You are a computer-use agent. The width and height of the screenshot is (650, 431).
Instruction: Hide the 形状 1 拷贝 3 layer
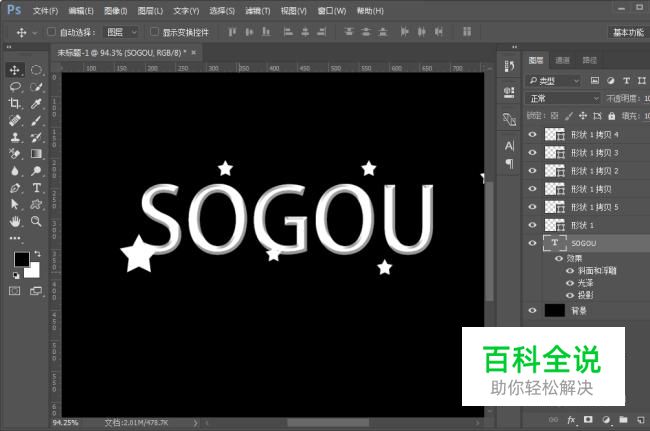point(532,153)
